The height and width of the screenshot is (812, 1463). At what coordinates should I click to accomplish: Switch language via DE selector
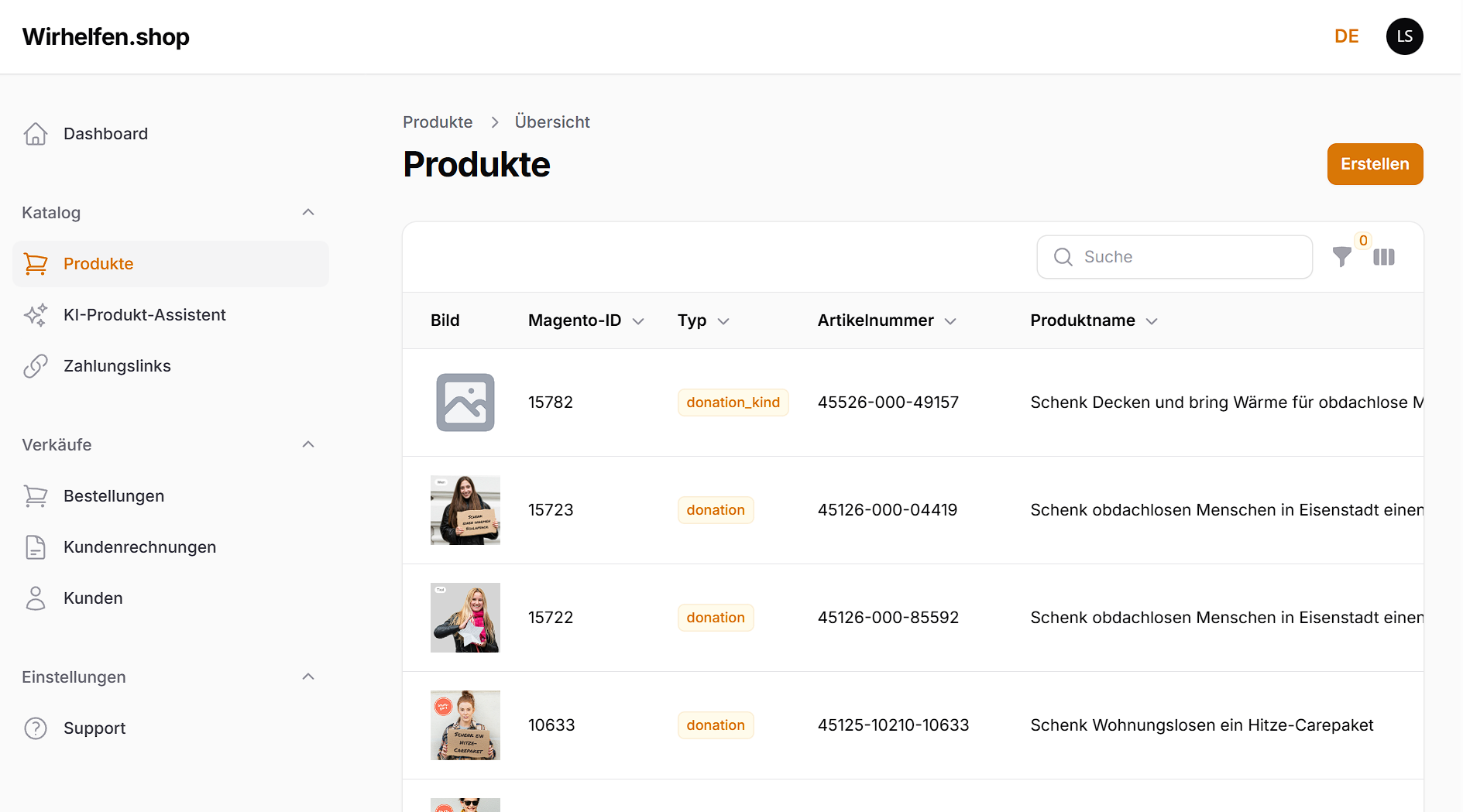1347,36
